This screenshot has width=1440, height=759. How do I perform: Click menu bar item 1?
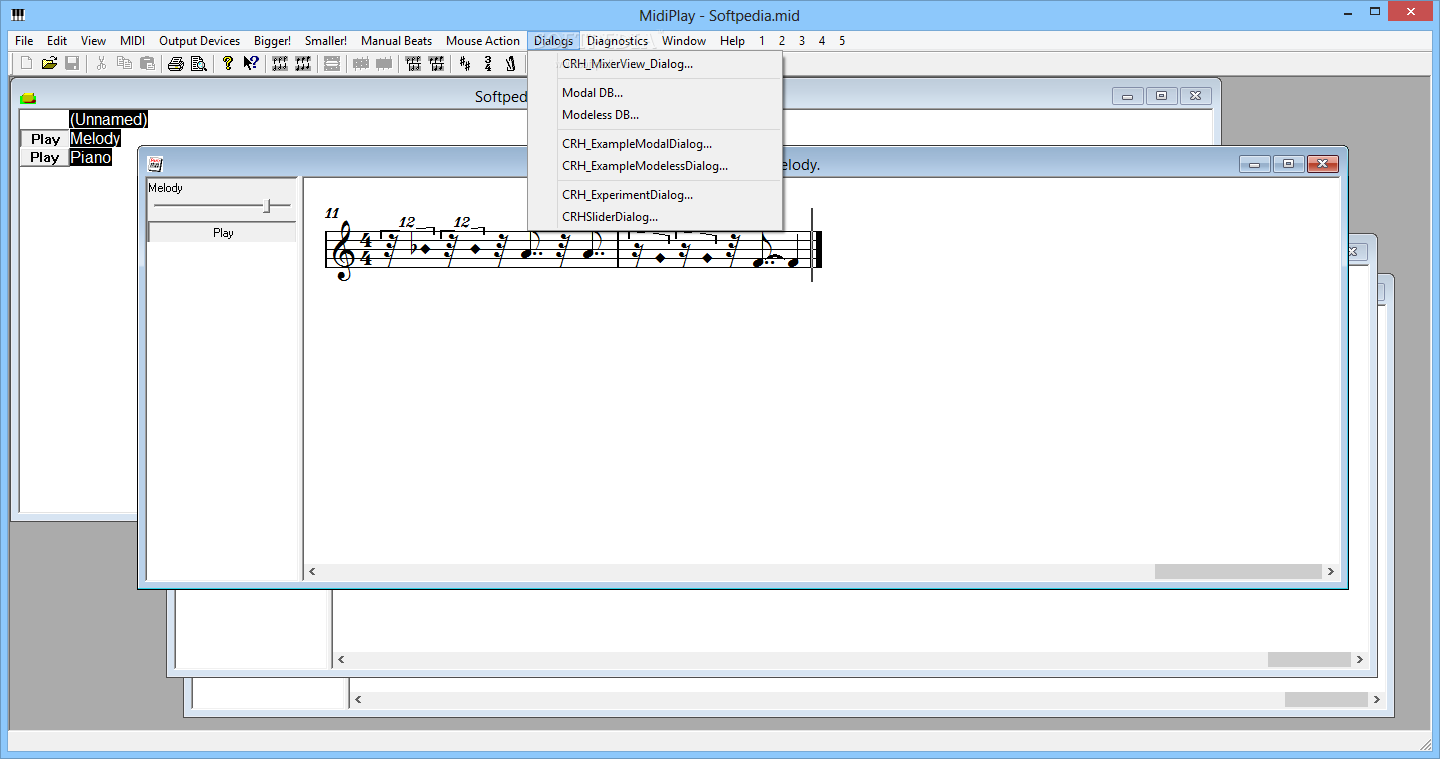tap(762, 41)
